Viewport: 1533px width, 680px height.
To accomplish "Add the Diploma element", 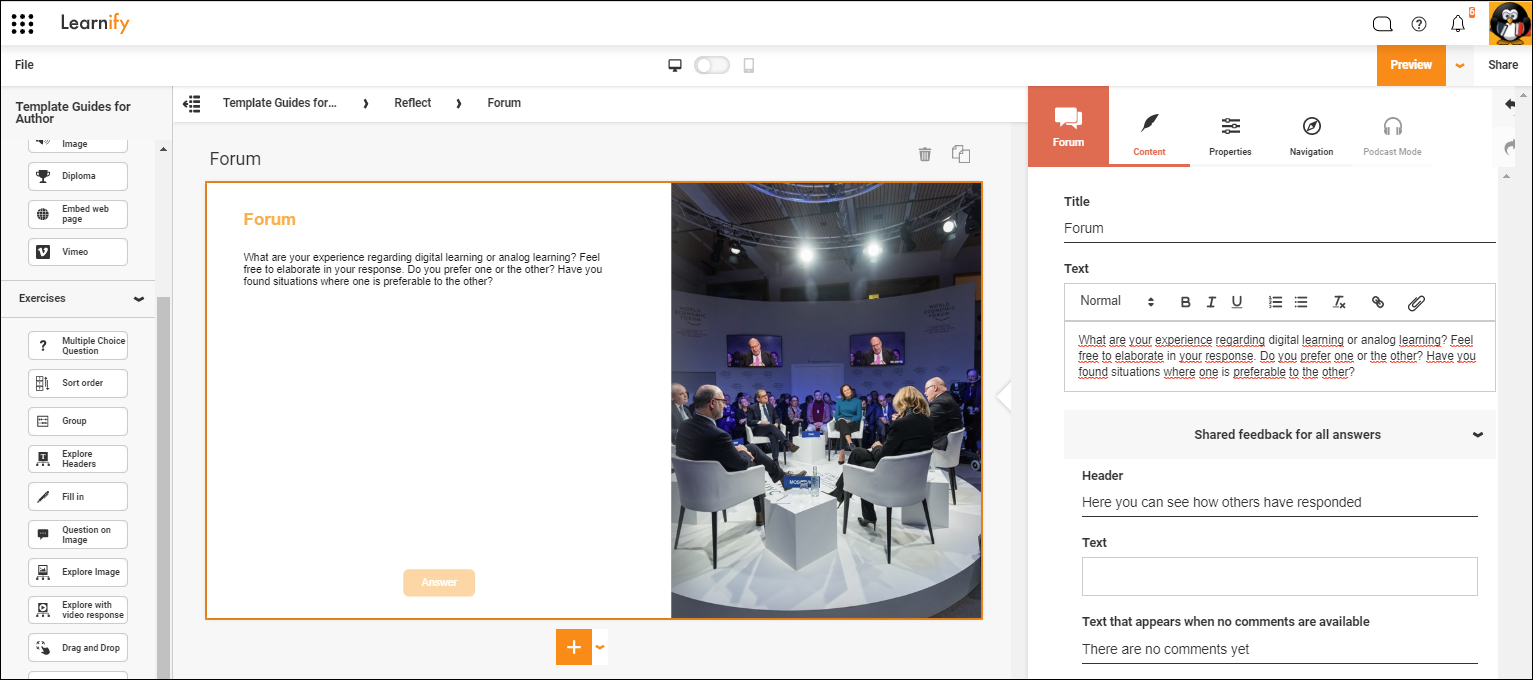I will pyautogui.click(x=78, y=176).
